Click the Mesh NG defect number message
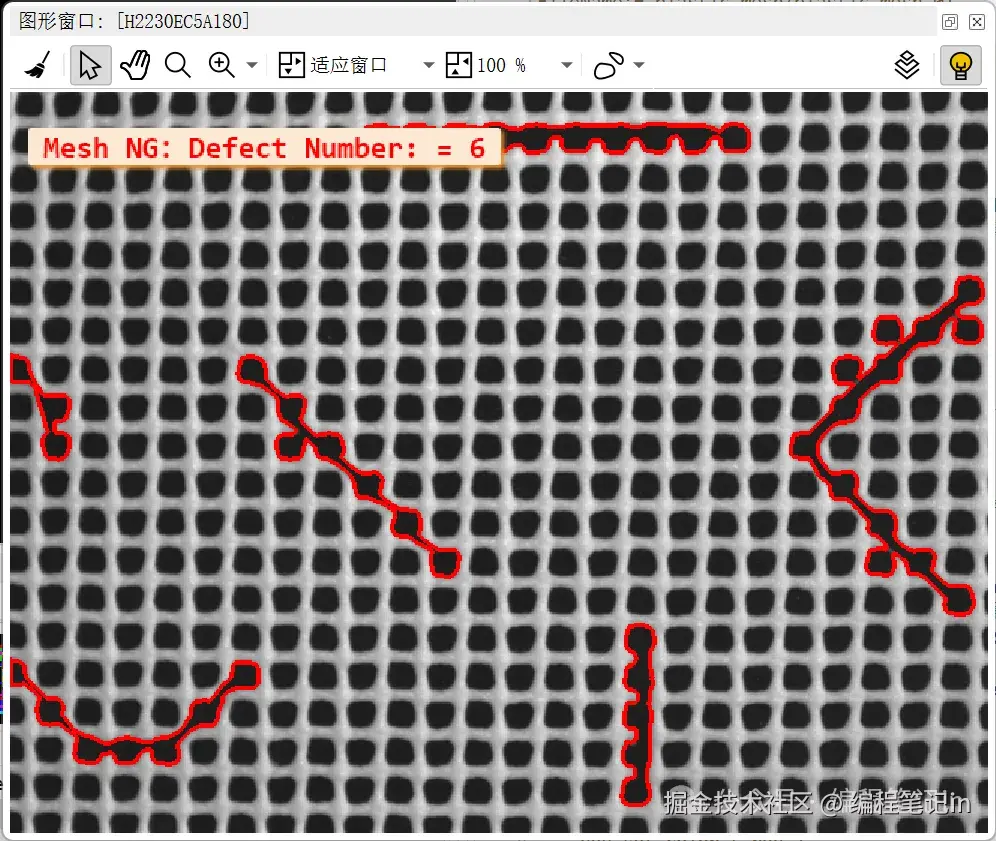Image resolution: width=996 pixels, height=841 pixels. click(x=264, y=148)
